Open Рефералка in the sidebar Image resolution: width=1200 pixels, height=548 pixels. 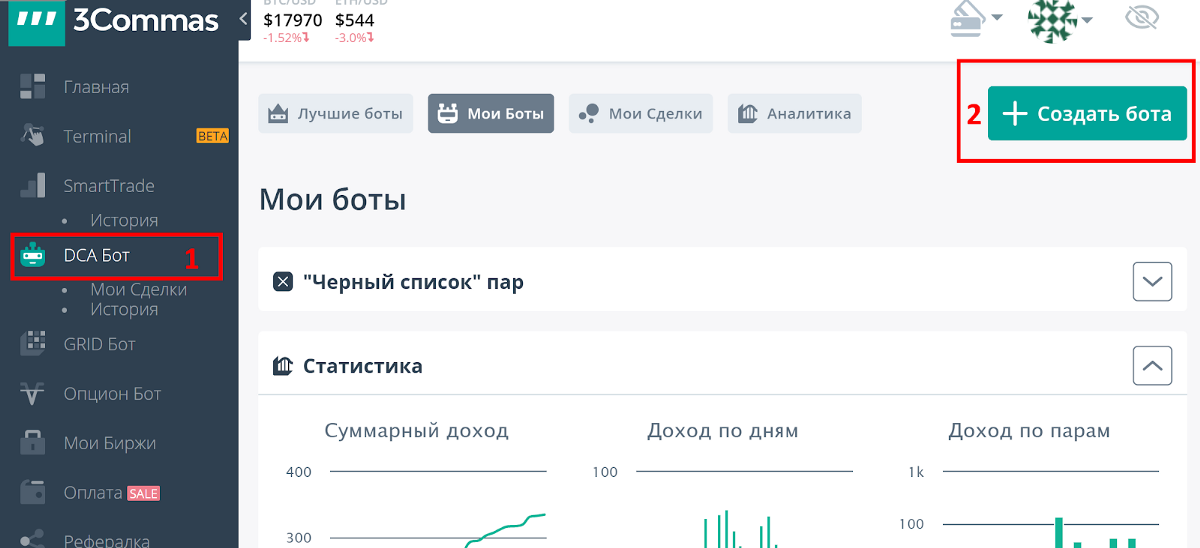coord(106,541)
